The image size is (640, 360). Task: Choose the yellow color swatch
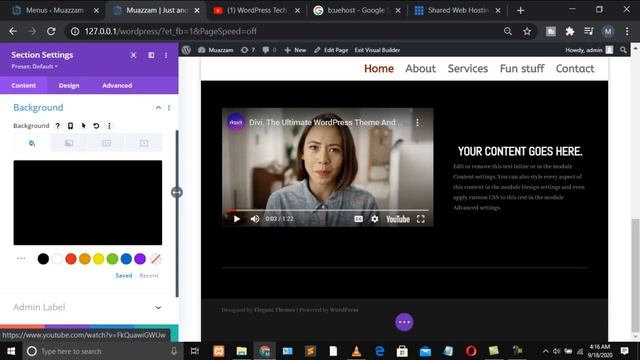pyautogui.click(x=99, y=259)
